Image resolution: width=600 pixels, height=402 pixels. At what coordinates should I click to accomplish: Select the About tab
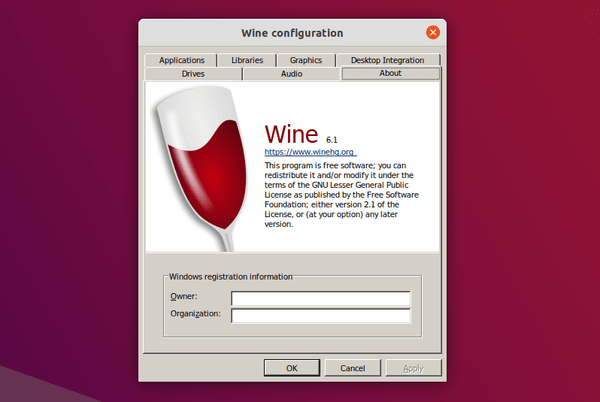pyautogui.click(x=390, y=73)
